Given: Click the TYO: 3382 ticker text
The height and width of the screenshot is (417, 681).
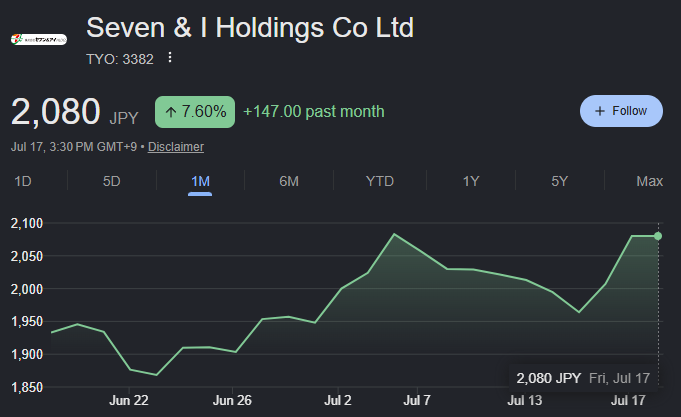Looking at the screenshot, I should click(x=120, y=59).
